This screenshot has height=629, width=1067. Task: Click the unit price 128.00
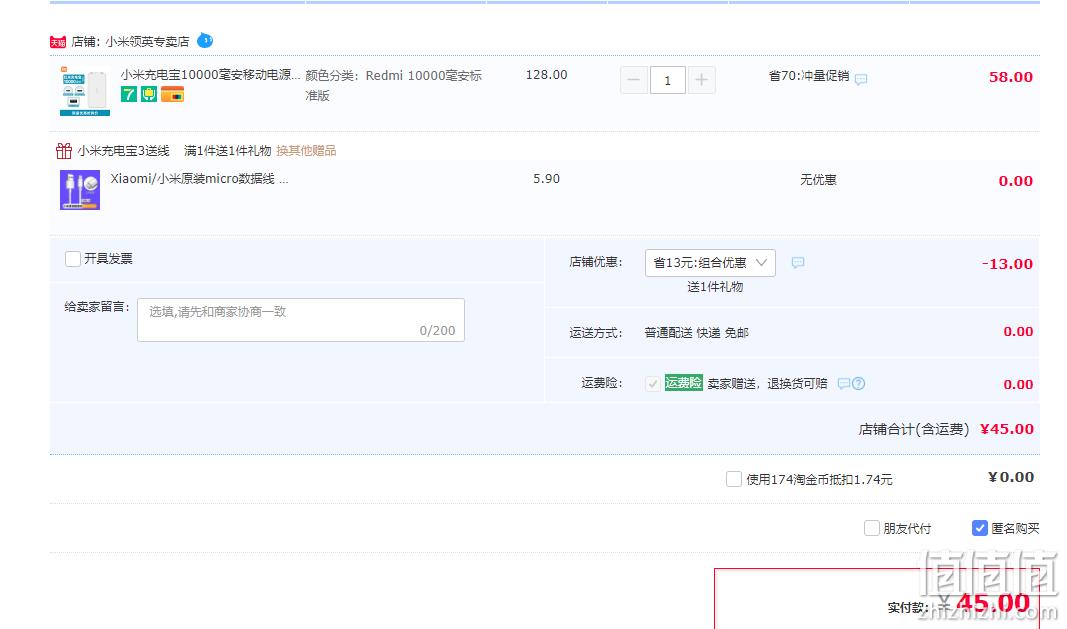point(546,75)
